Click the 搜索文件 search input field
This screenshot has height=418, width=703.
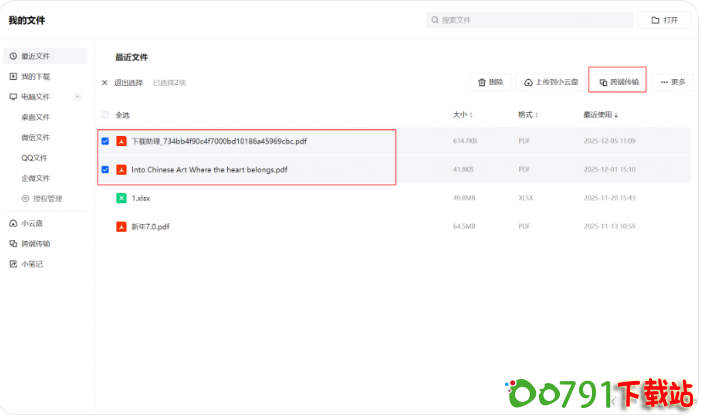(x=530, y=20)
